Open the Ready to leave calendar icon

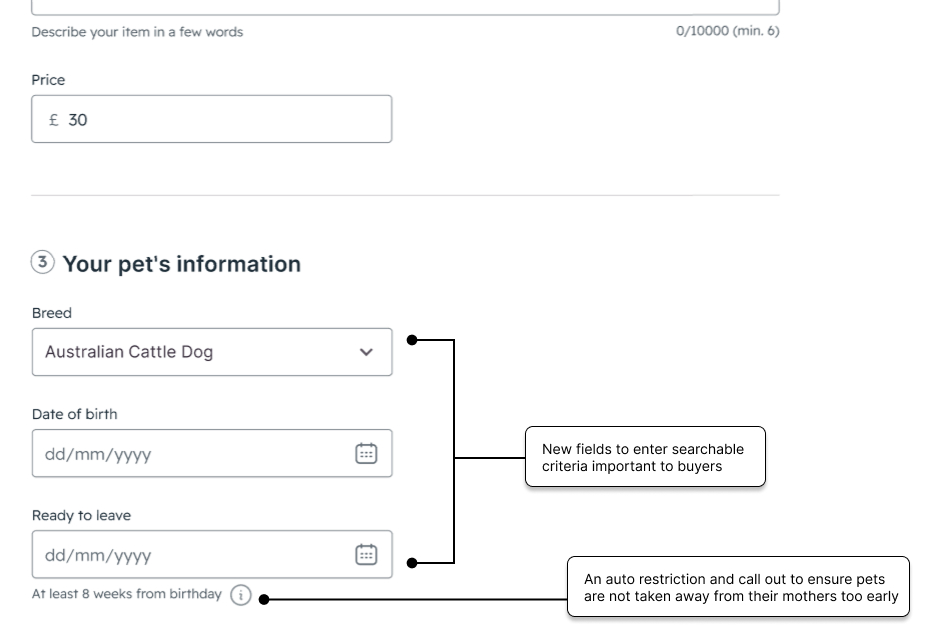tap(366, 555)
